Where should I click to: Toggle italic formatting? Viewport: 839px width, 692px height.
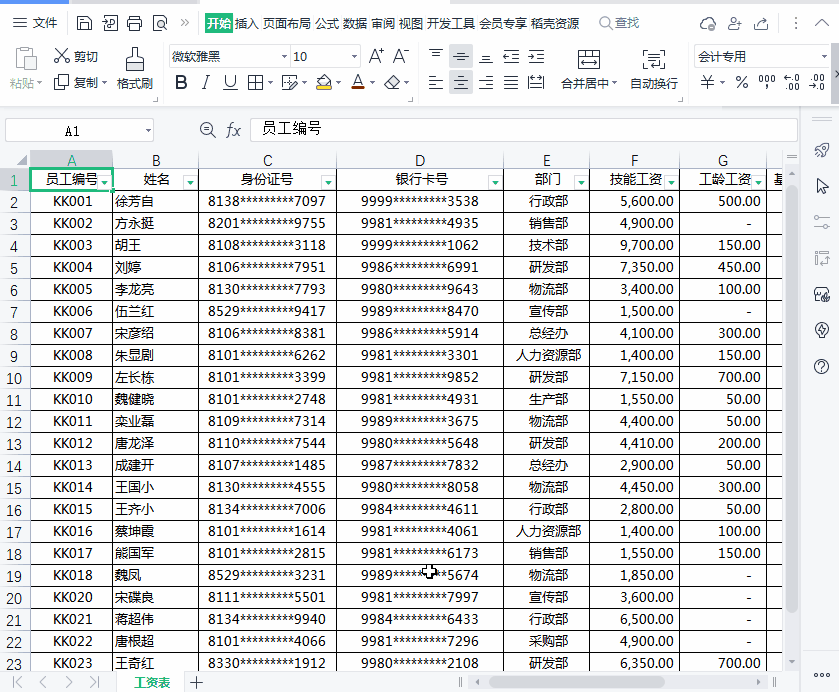point(206,83)
